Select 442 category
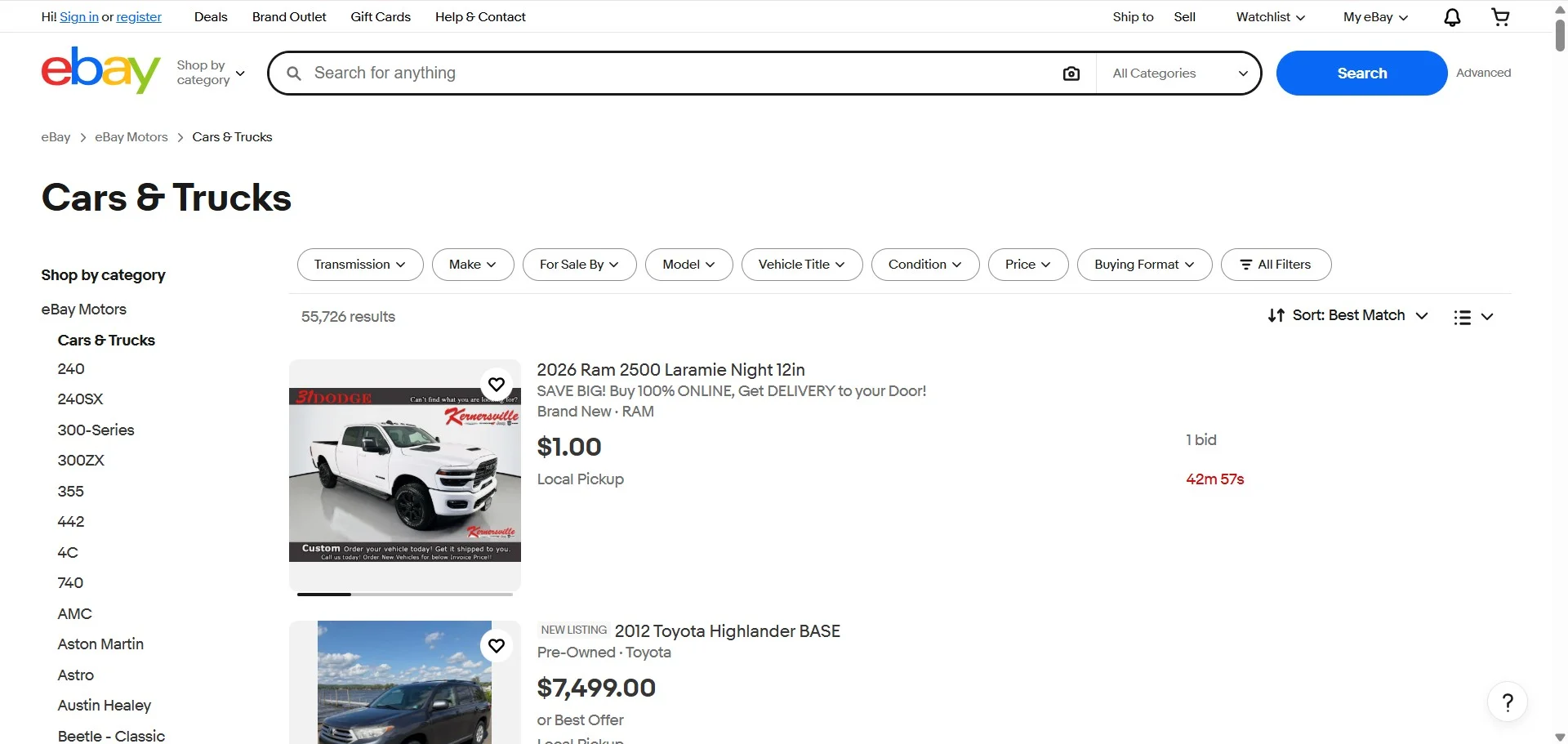Viewport: 1568px width, 744px height. pos(71,522)
